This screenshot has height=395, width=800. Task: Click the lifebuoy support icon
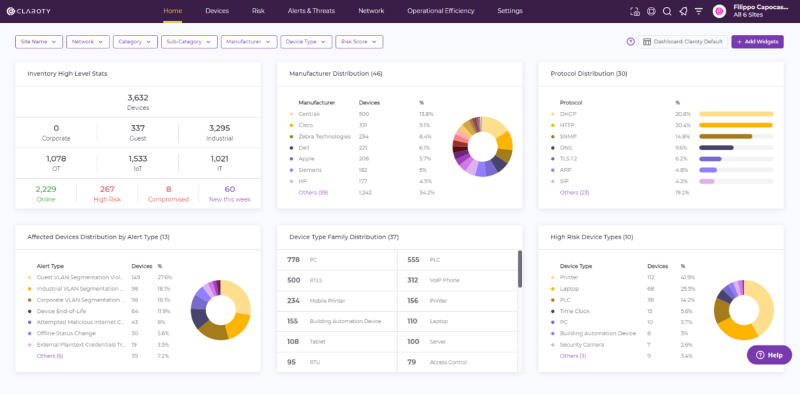[x=651, y=11]
